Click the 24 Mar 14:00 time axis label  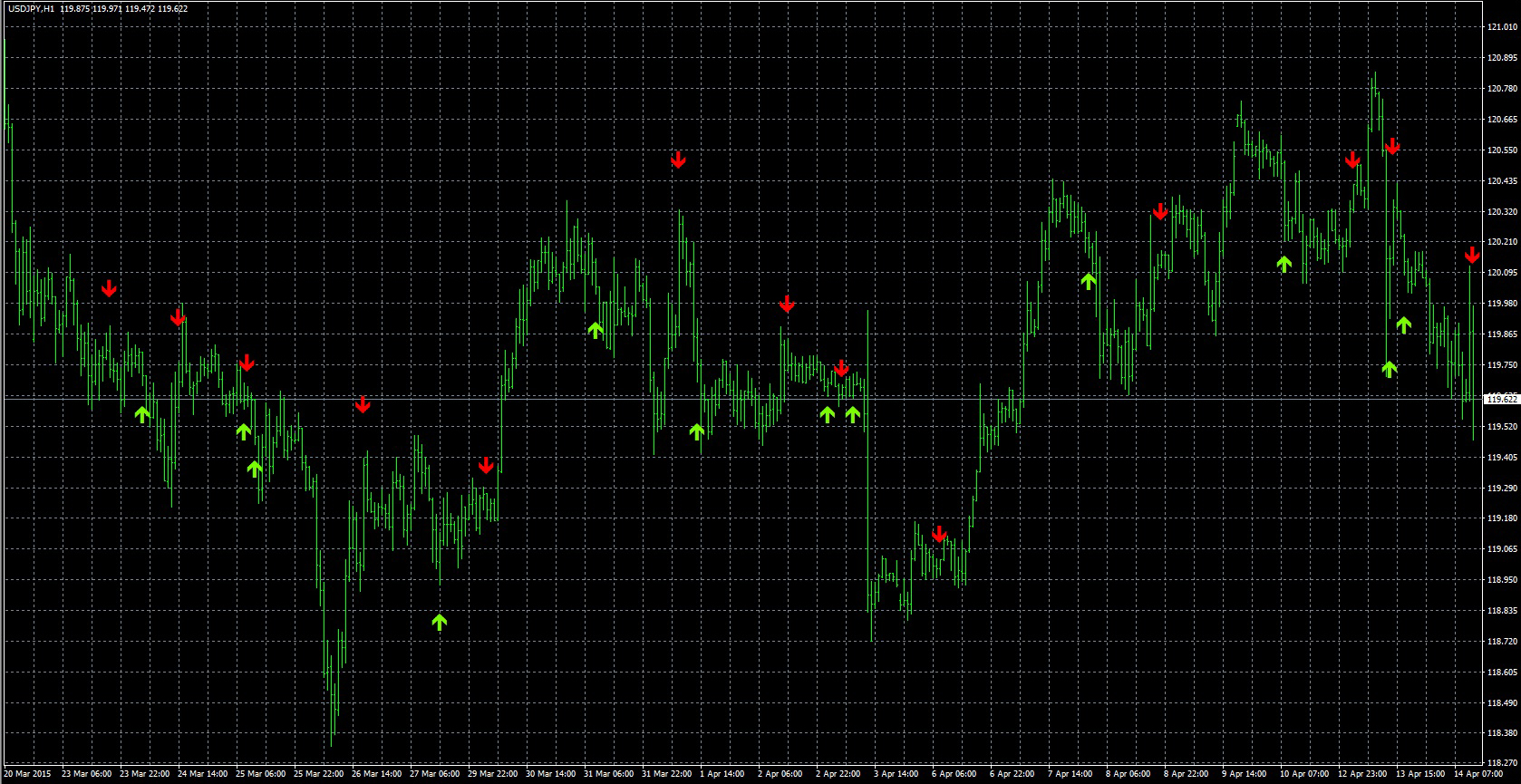(202, 774)
